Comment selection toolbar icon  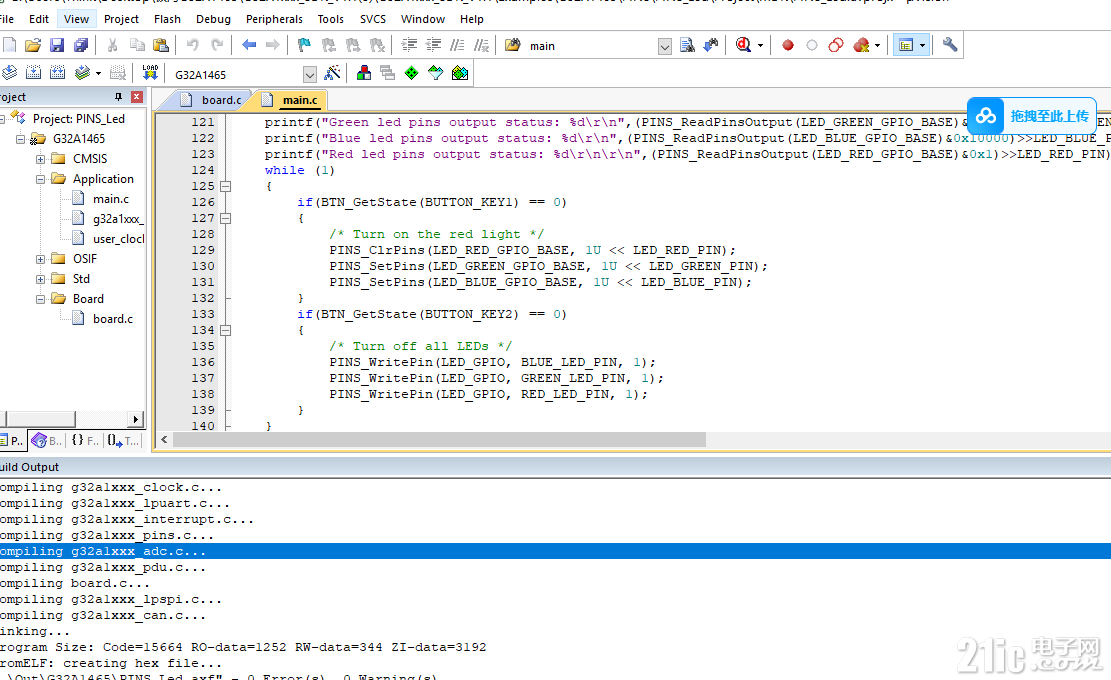(x=457, y=45)
